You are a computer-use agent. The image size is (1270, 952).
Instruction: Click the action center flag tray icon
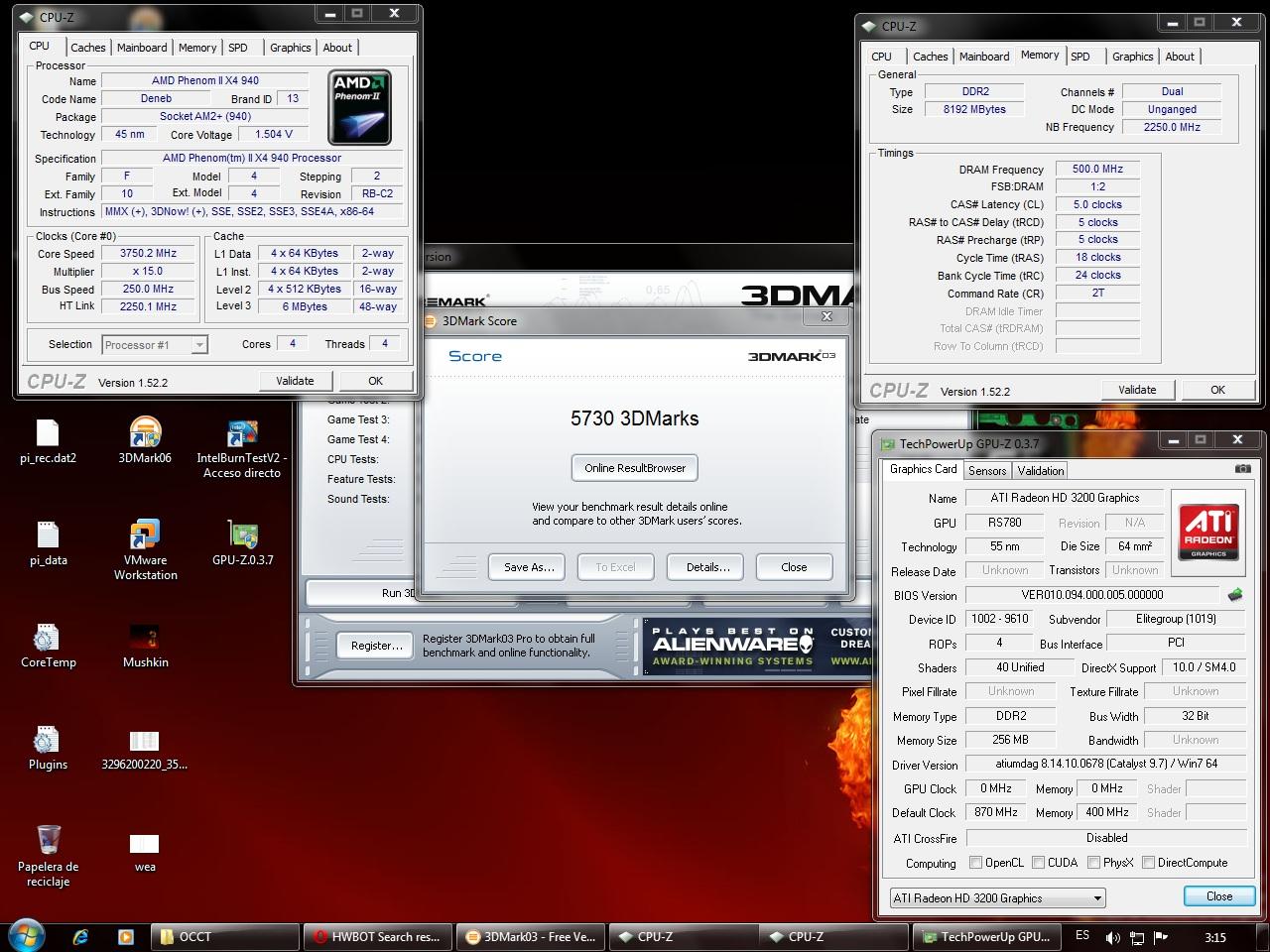[1159, 937]
